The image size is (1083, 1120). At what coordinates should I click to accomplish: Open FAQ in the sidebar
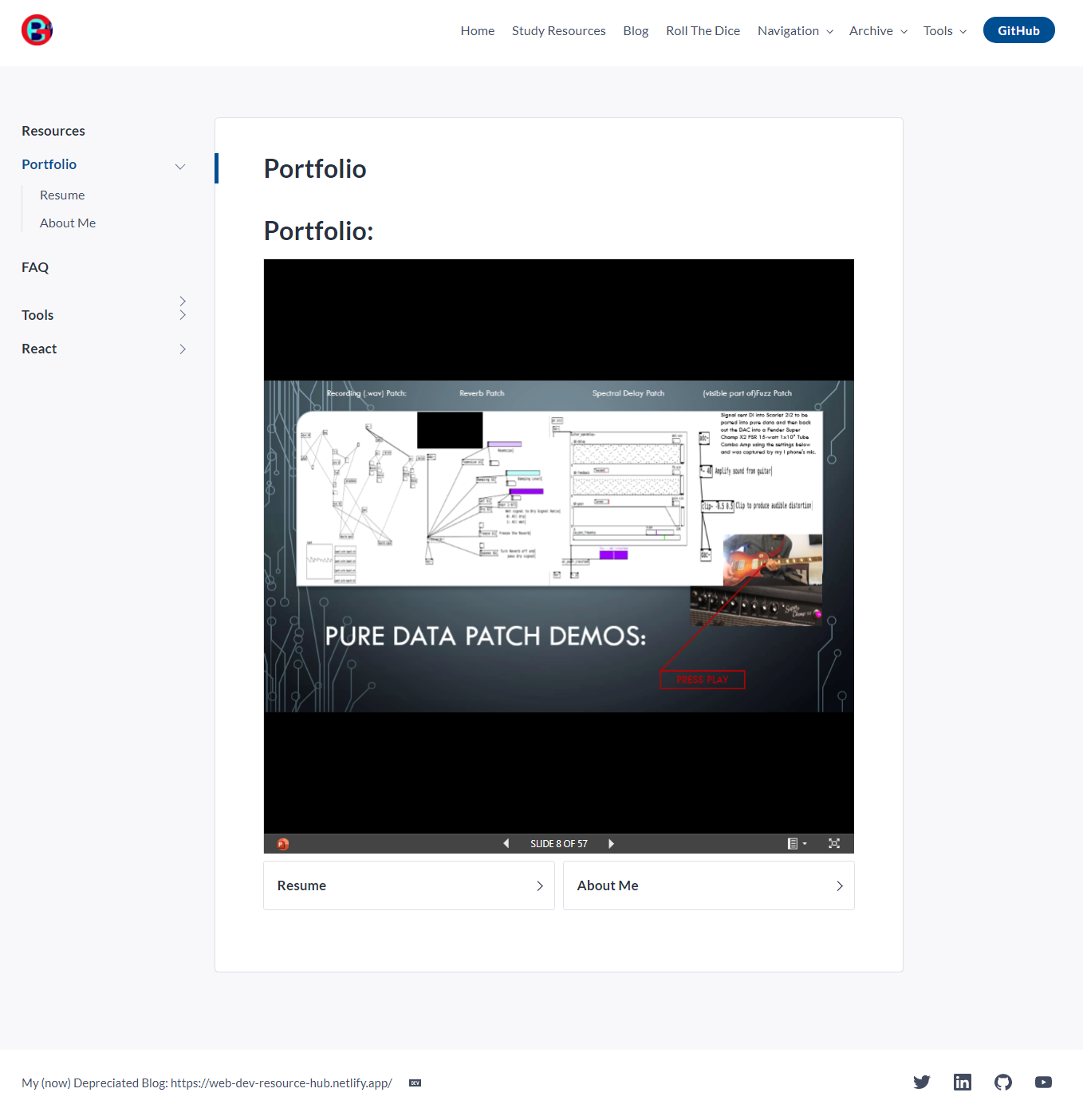35,267
